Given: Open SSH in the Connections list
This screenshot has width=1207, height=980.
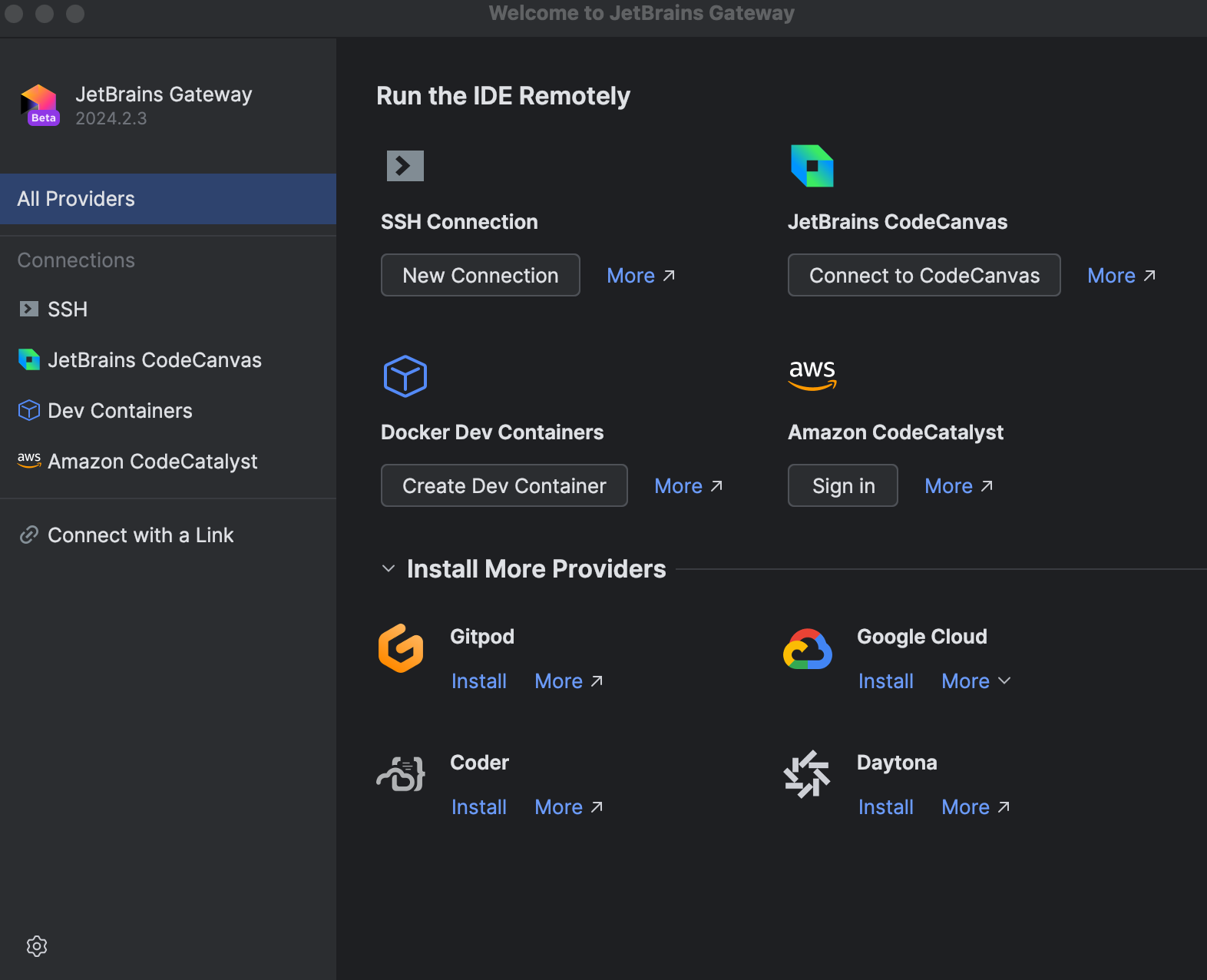Looking at the screenshot, I should [68, 310].
